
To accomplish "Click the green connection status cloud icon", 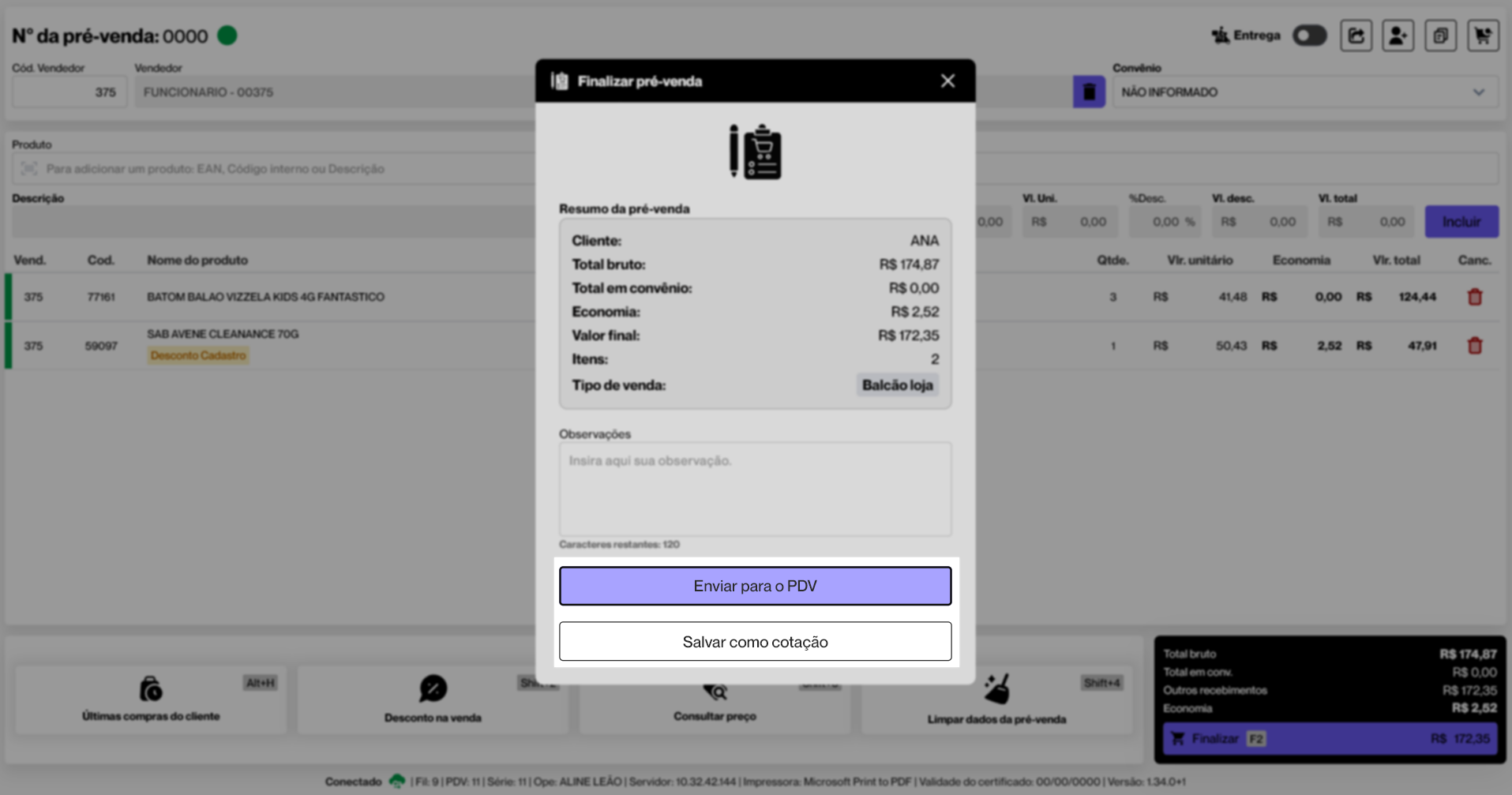I will click(396, 781).
